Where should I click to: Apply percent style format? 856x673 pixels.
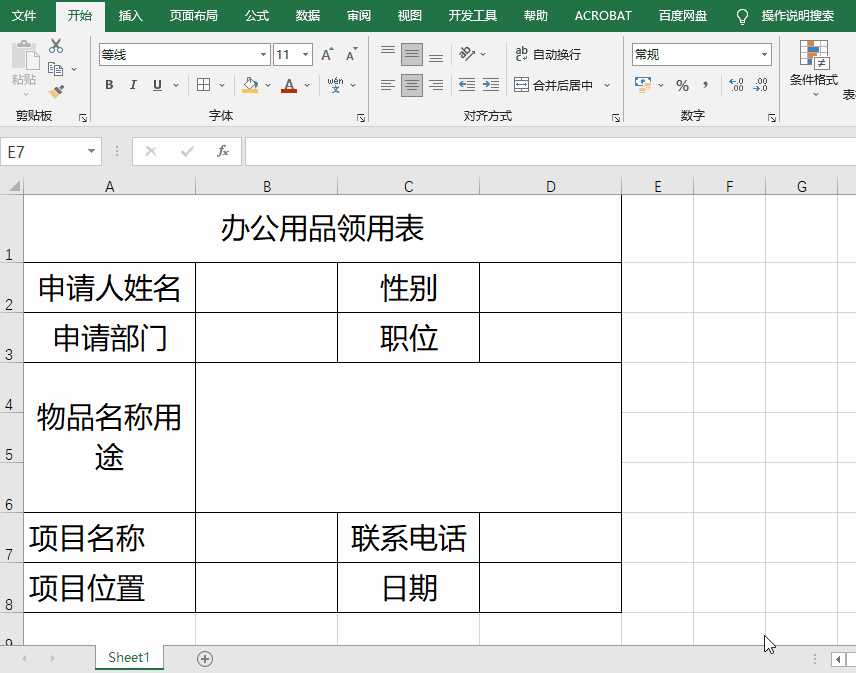[682, 85]
